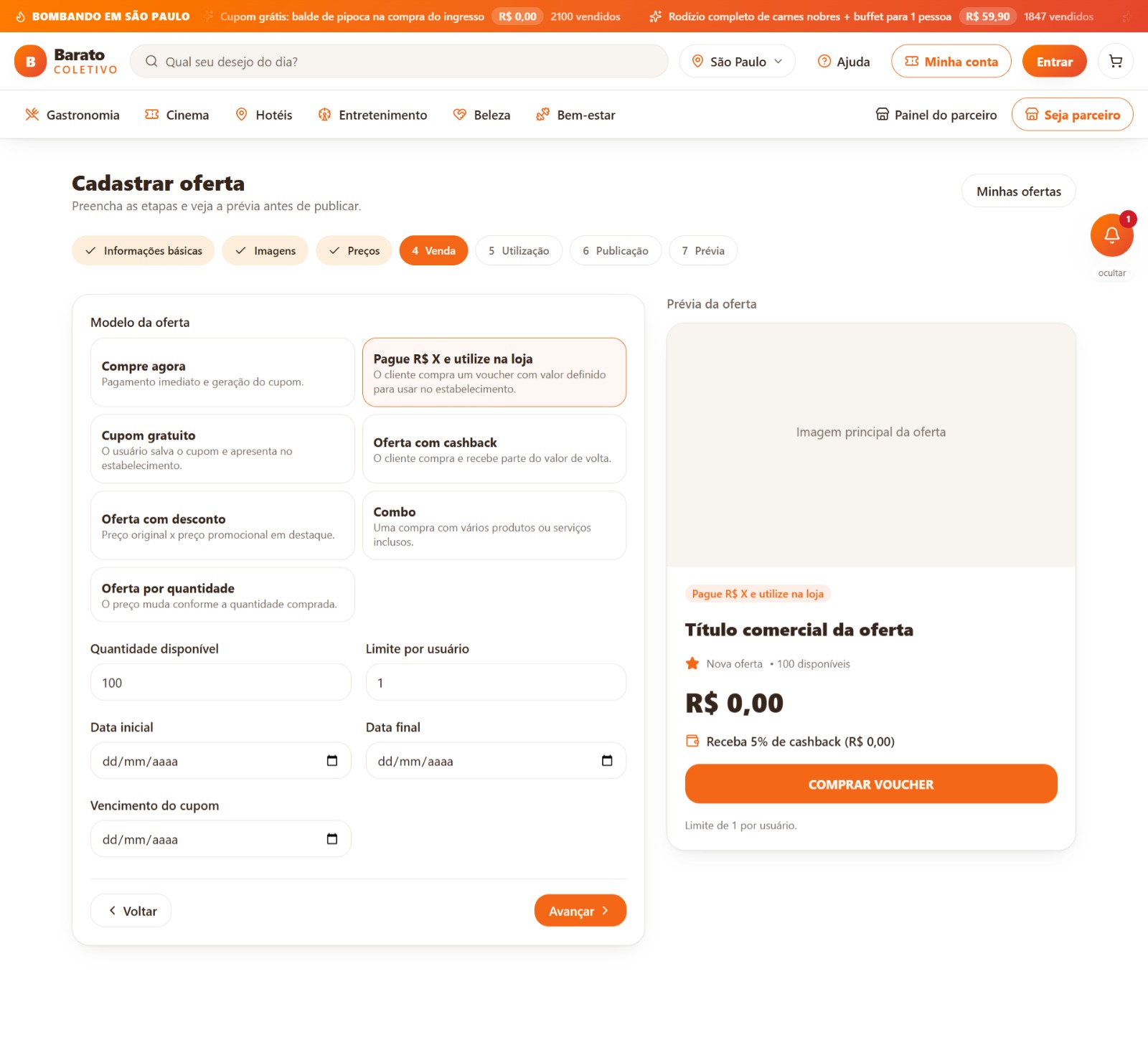Open the Preços step

(354, 250)
